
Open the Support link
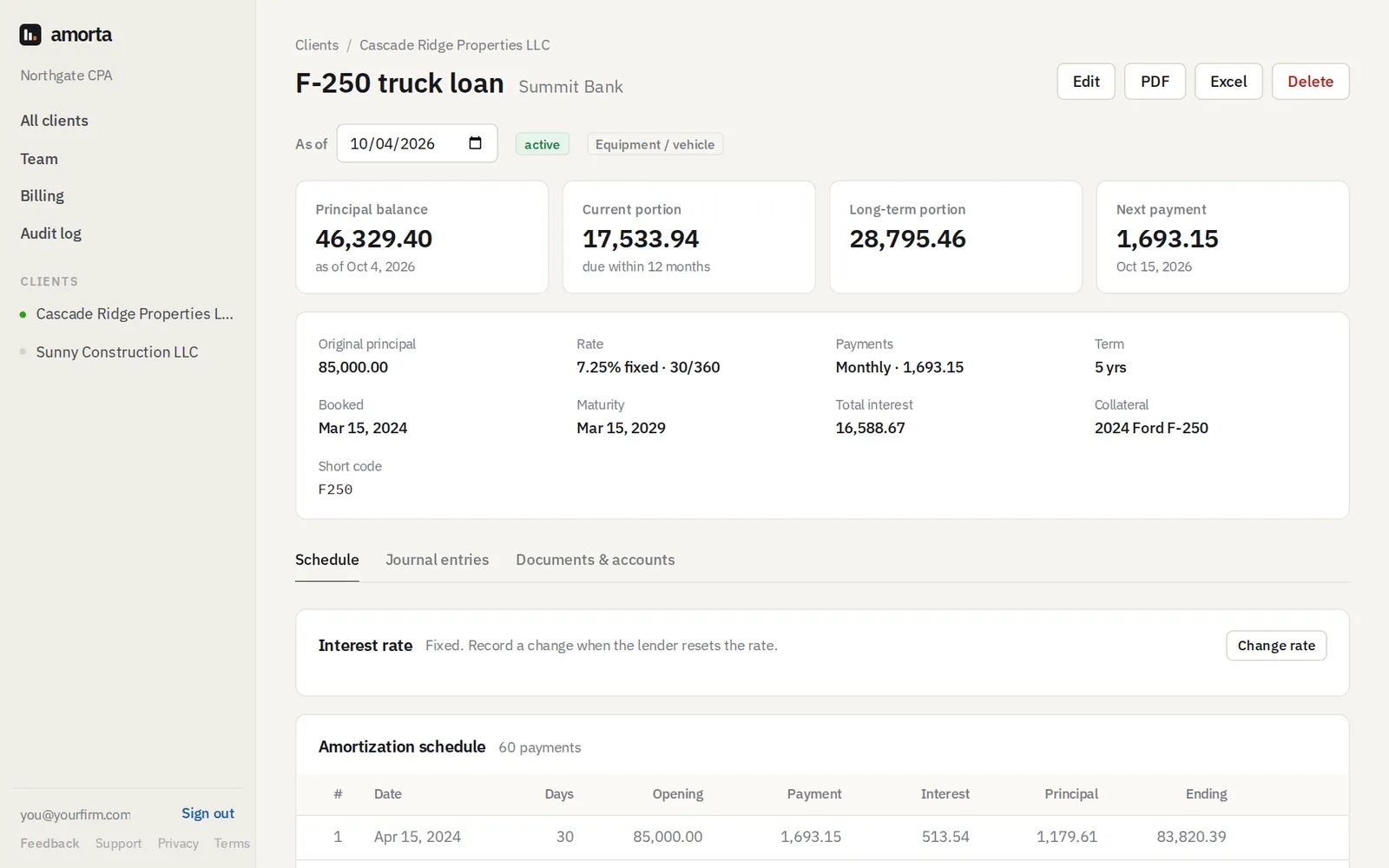pyautogui.click(x=118, y=844)
